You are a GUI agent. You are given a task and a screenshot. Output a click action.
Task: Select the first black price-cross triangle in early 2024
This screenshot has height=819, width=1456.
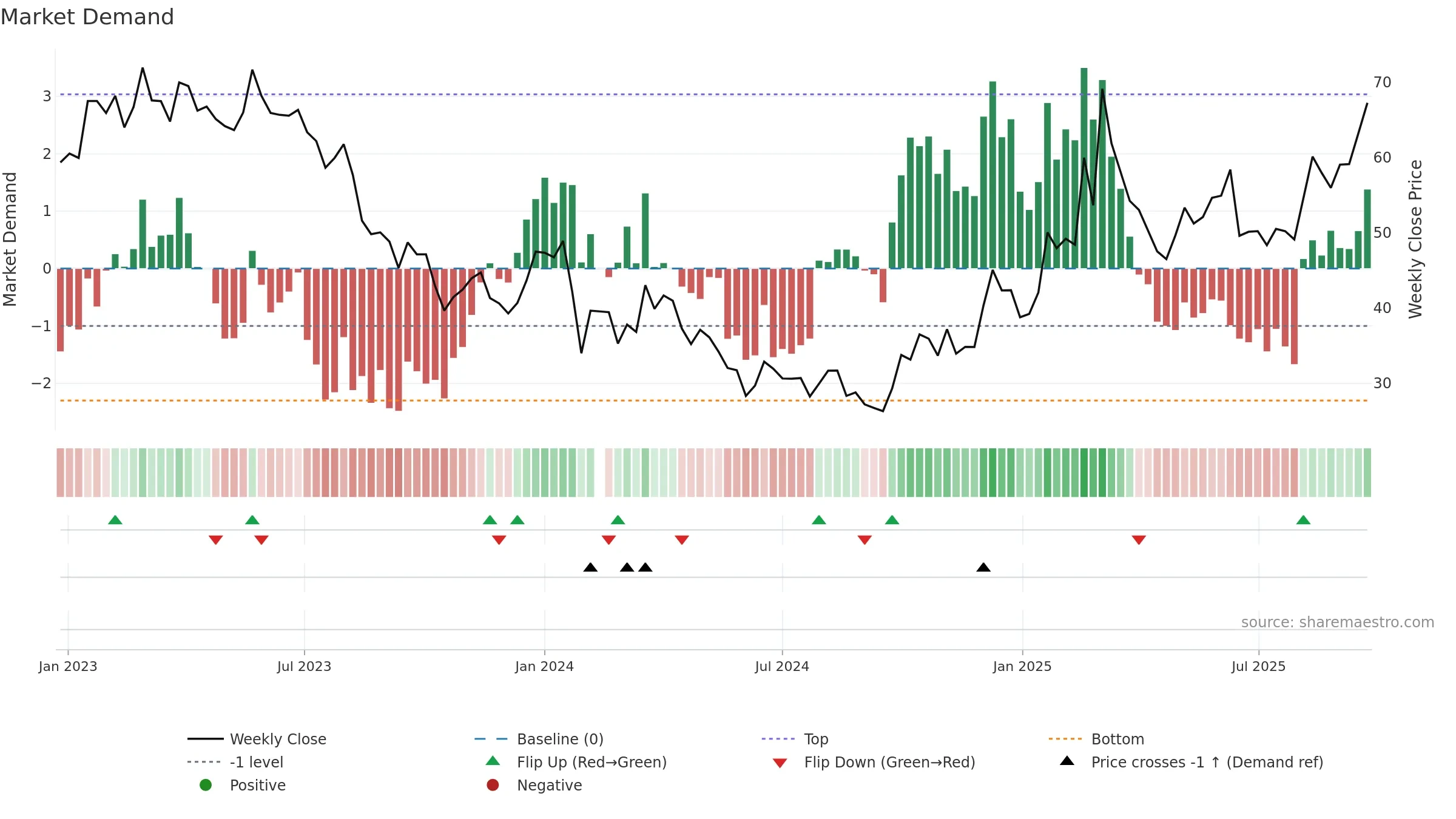590,567
